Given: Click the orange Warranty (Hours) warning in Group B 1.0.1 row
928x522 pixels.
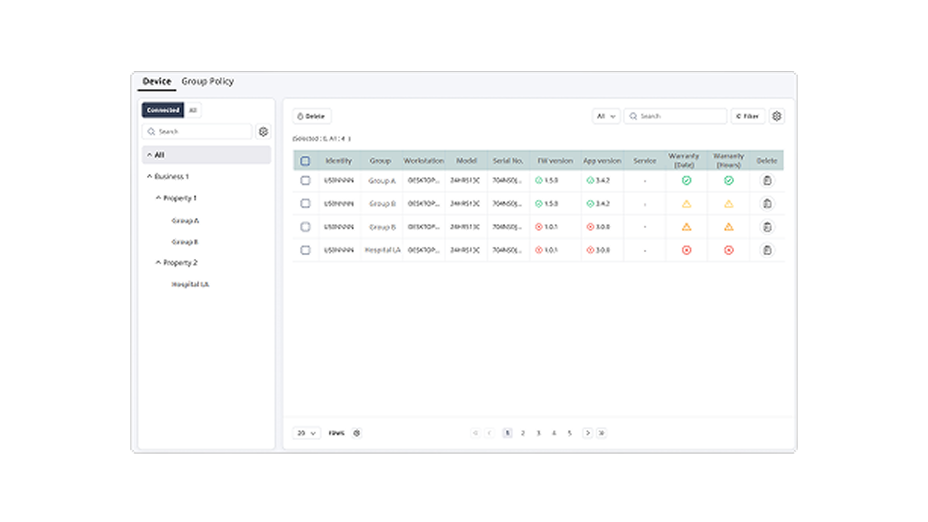Looking at the screenshot, I should (x=729, y=227).
